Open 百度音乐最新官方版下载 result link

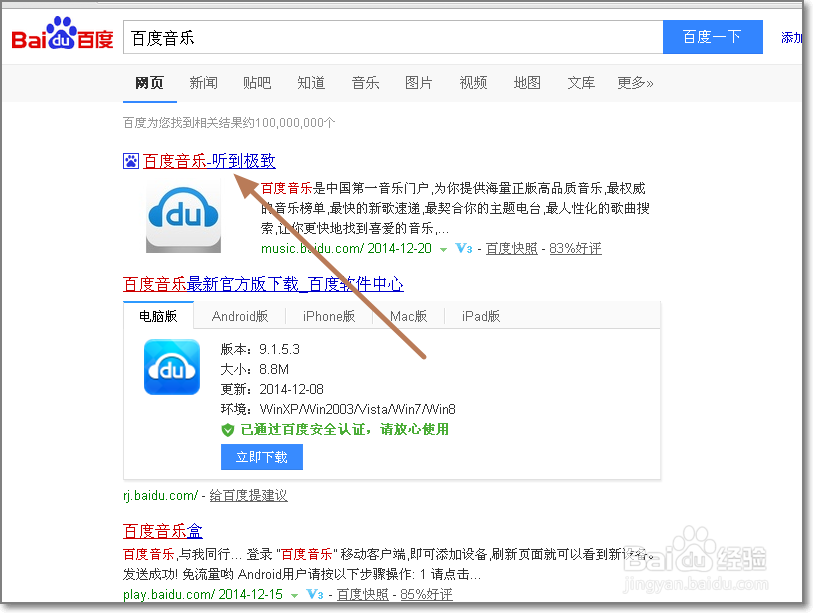coord(263,284)
